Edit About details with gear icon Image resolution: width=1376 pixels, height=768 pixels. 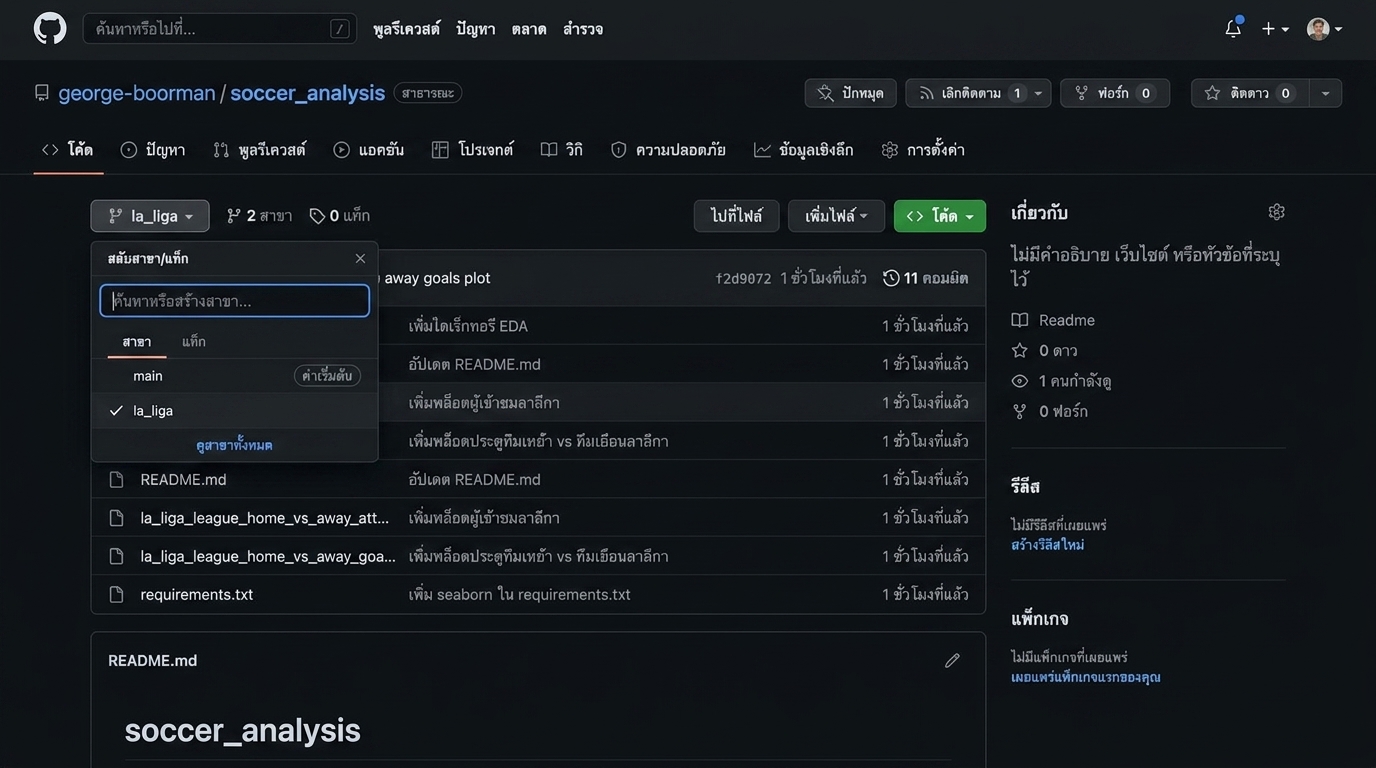pyautogui.click(x=1277, y=212)
